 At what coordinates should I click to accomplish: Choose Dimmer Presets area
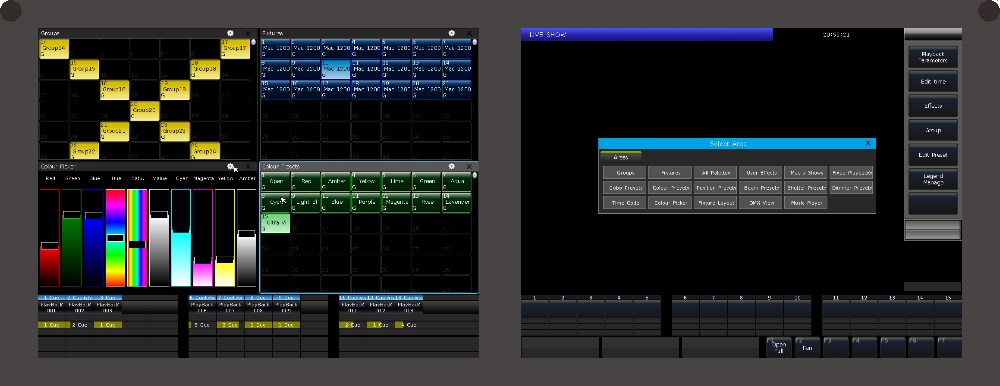851,188
